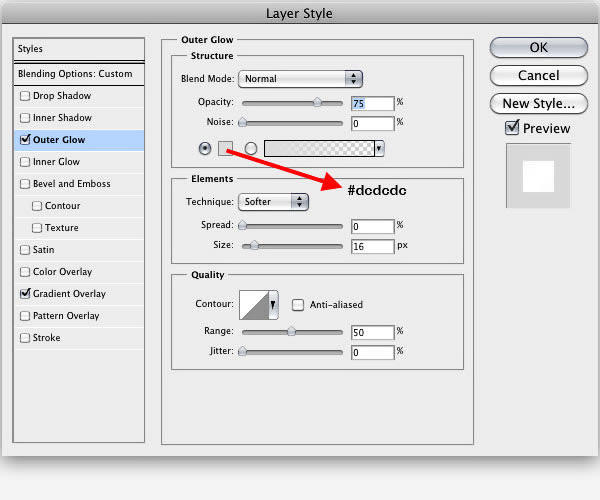Click the Opacity value field
The width and height of the screenshot is (600, 500).
click(x=373, y=103)
